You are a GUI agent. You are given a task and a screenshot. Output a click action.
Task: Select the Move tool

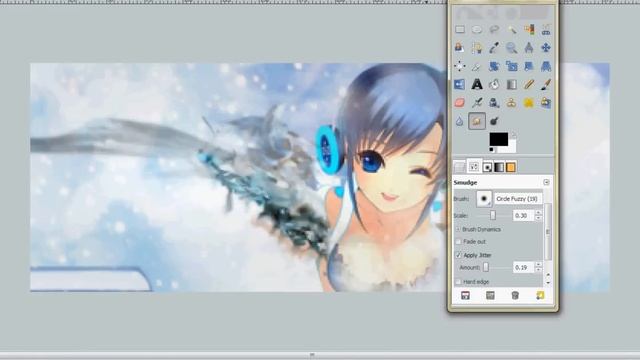point(546,48)
